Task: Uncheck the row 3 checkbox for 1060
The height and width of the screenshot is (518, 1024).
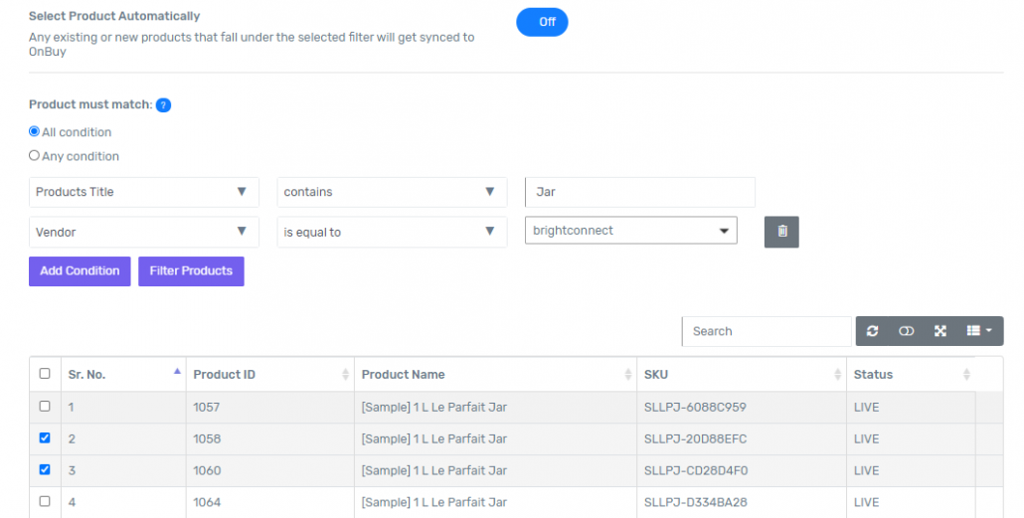Action: 44,469
